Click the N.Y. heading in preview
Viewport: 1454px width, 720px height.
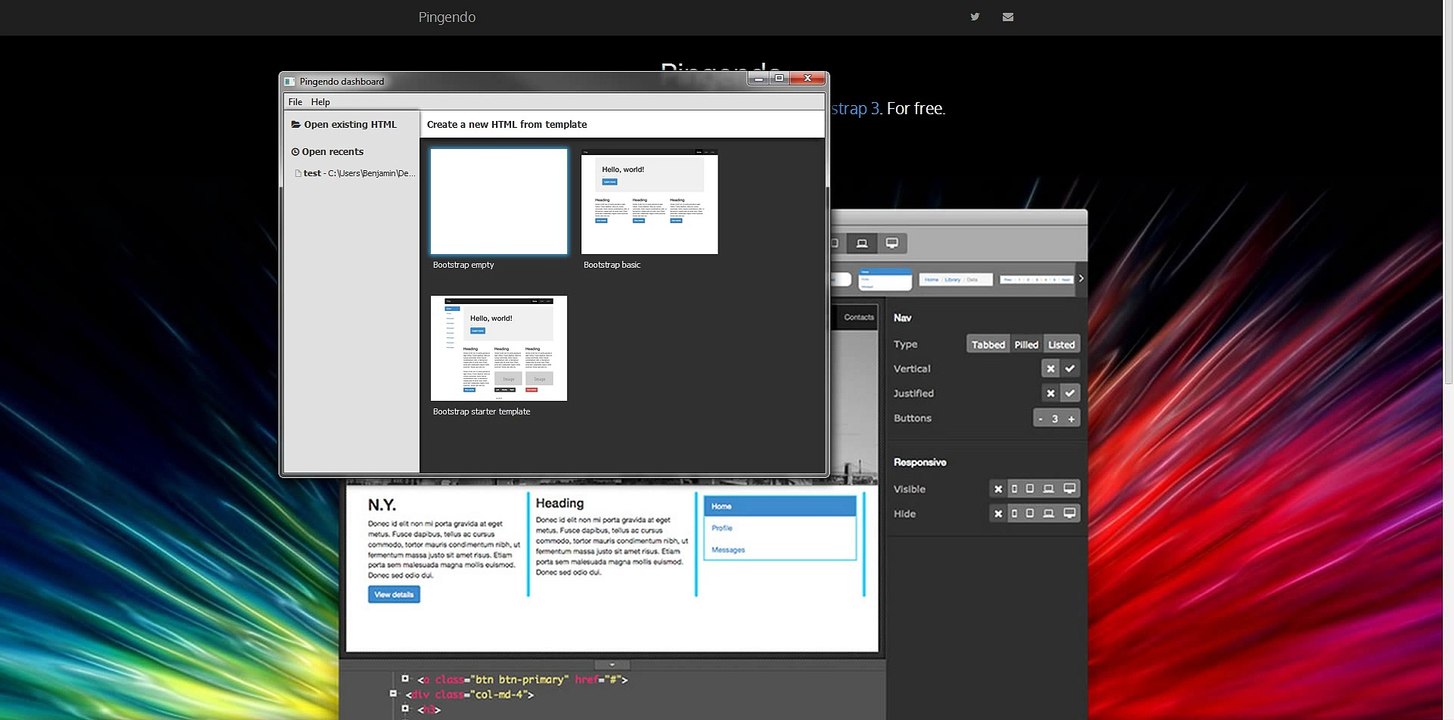point(383,506)
